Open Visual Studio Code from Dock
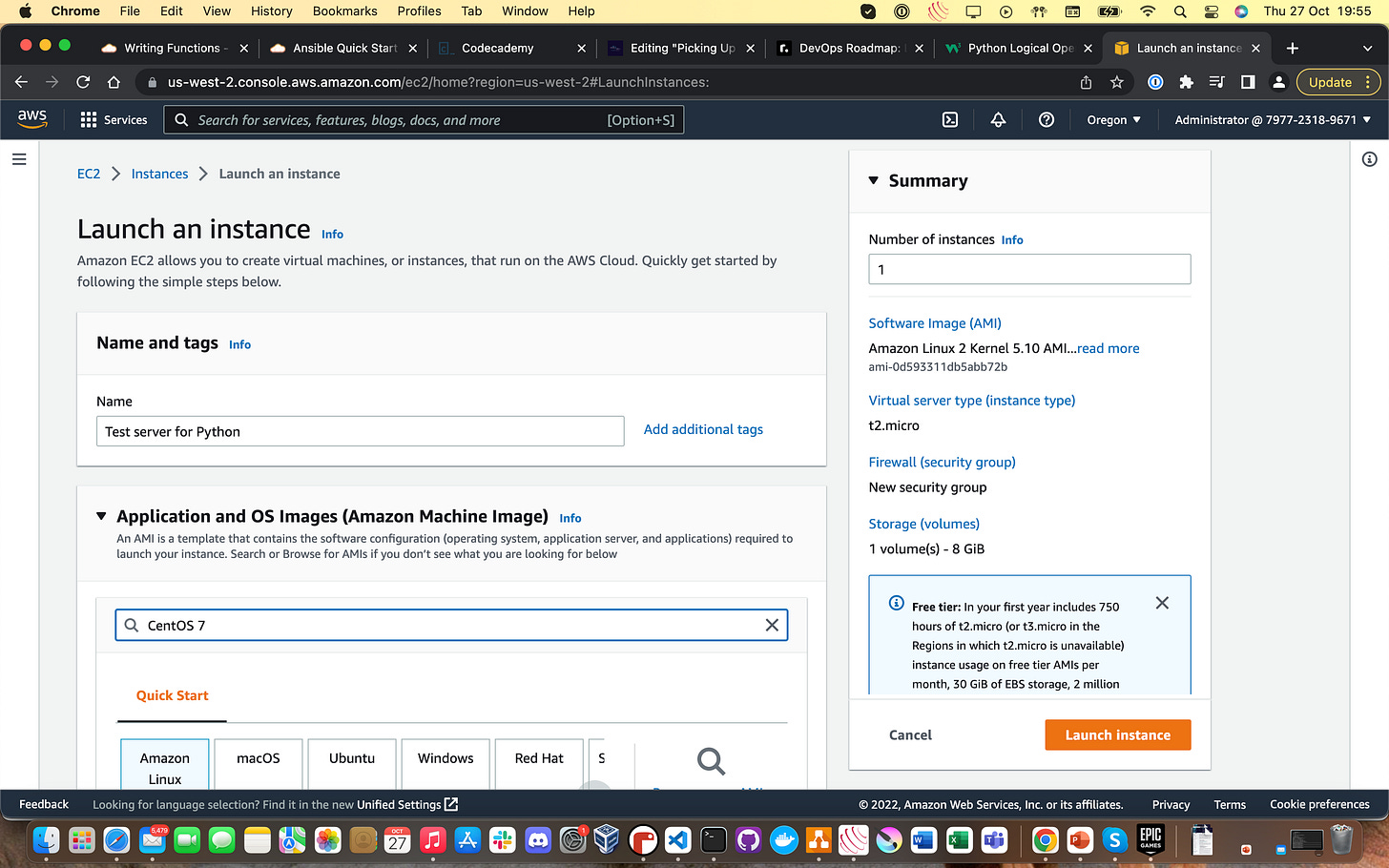The width and height of the screenshot is (1389, 868). pos(677,840)
